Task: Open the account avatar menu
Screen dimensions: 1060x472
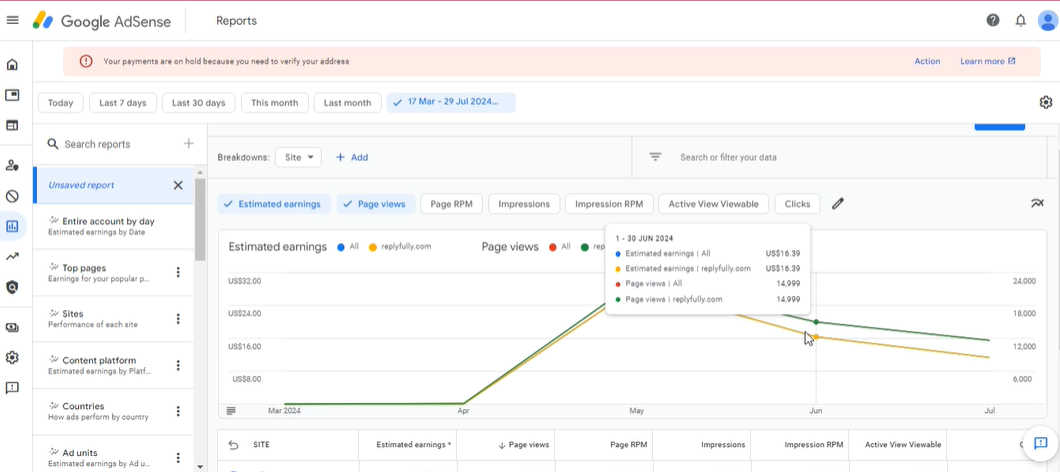Action: pos(1048,20)
